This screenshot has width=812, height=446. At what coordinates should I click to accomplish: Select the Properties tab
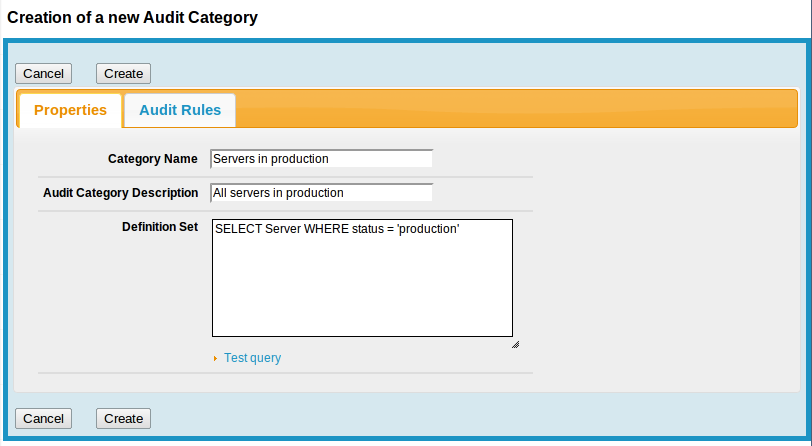70,110
